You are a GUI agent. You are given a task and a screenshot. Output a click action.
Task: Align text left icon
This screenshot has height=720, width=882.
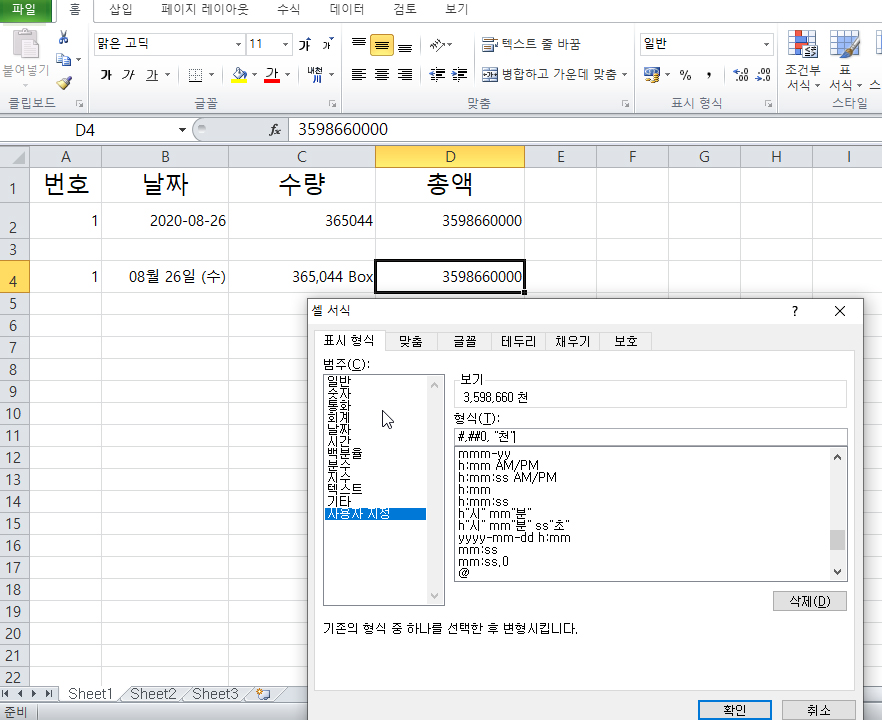359,74
